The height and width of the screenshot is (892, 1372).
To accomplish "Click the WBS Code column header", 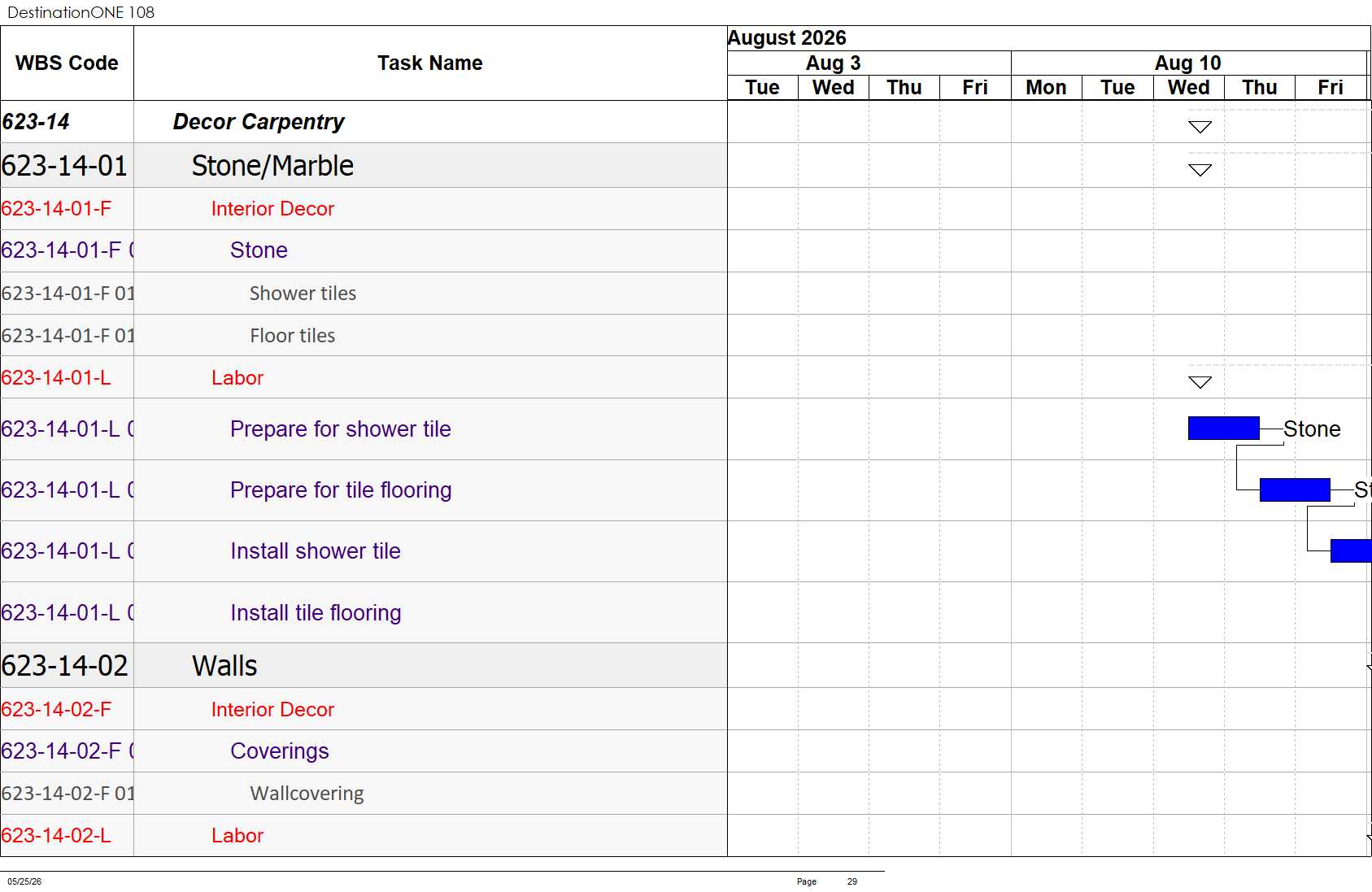I will click(67, 63).
